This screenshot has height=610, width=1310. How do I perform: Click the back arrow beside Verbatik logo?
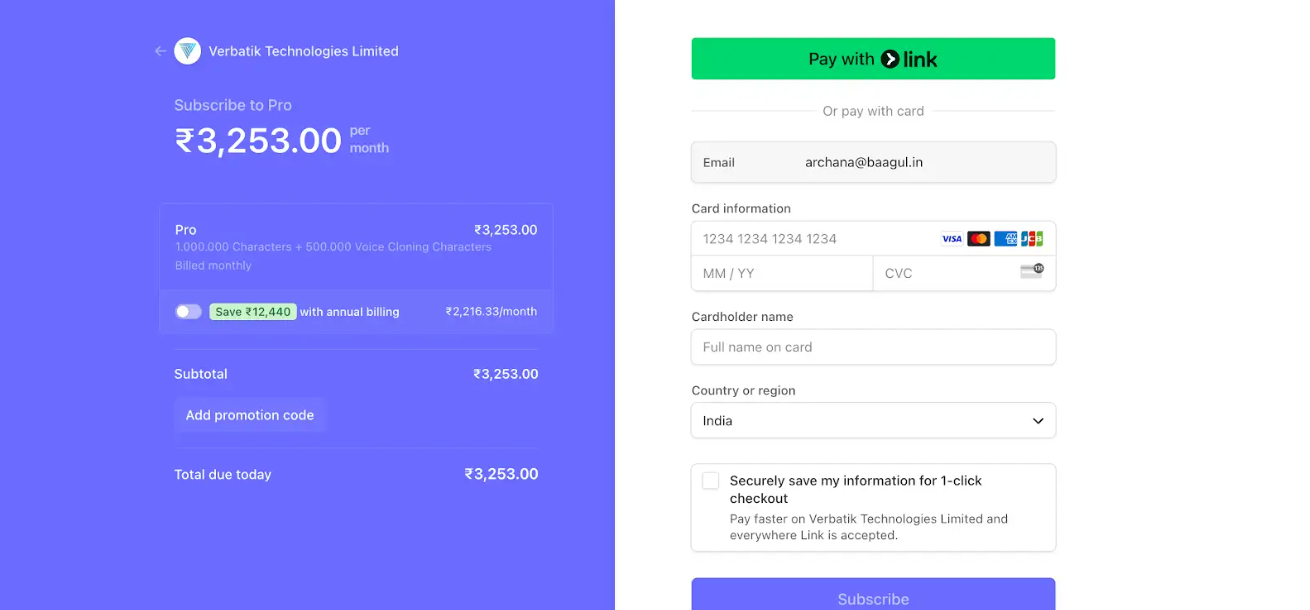[x=160, y=51]
